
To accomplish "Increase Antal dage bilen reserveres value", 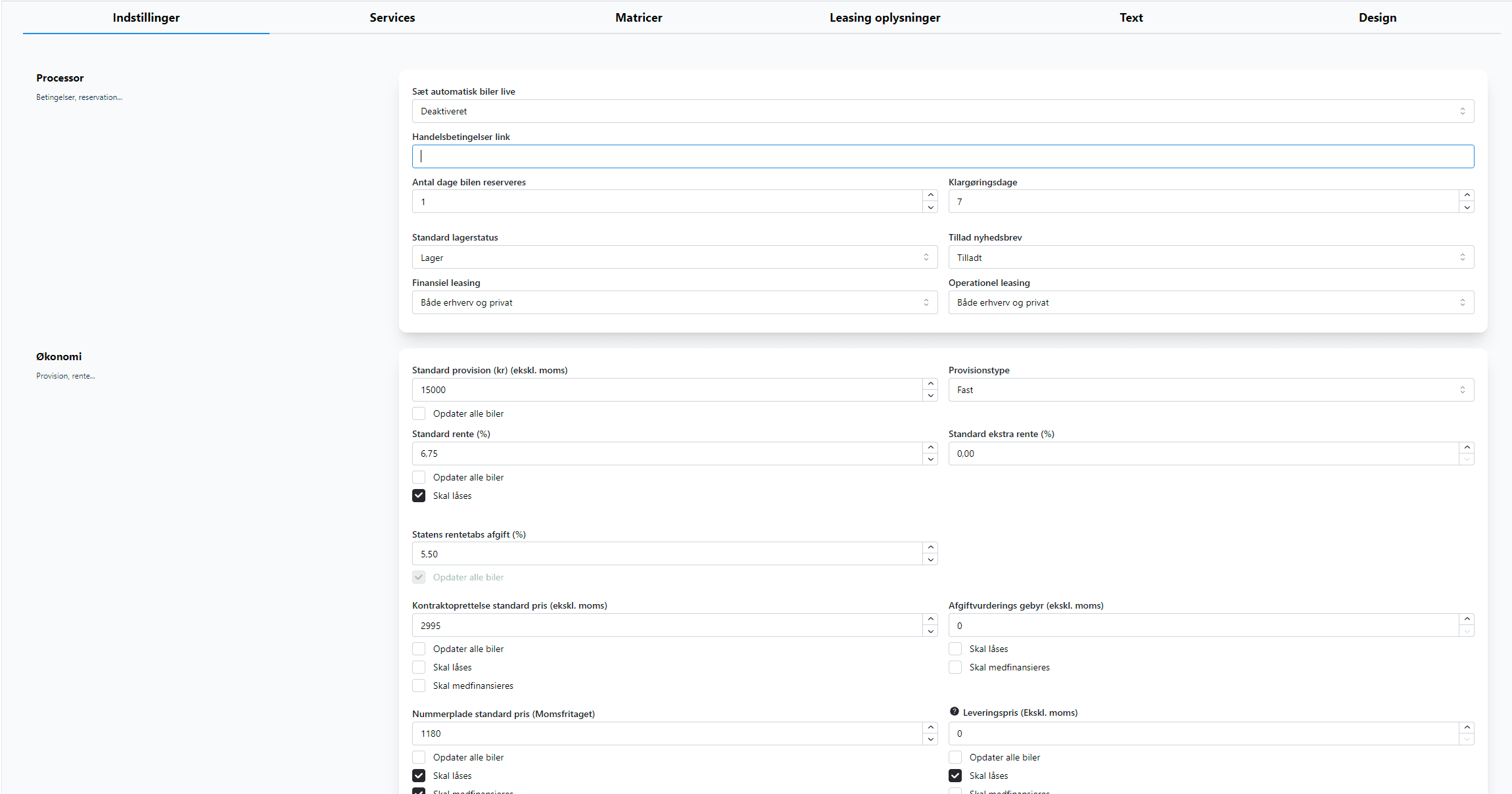I will click(x=930, y=195).
